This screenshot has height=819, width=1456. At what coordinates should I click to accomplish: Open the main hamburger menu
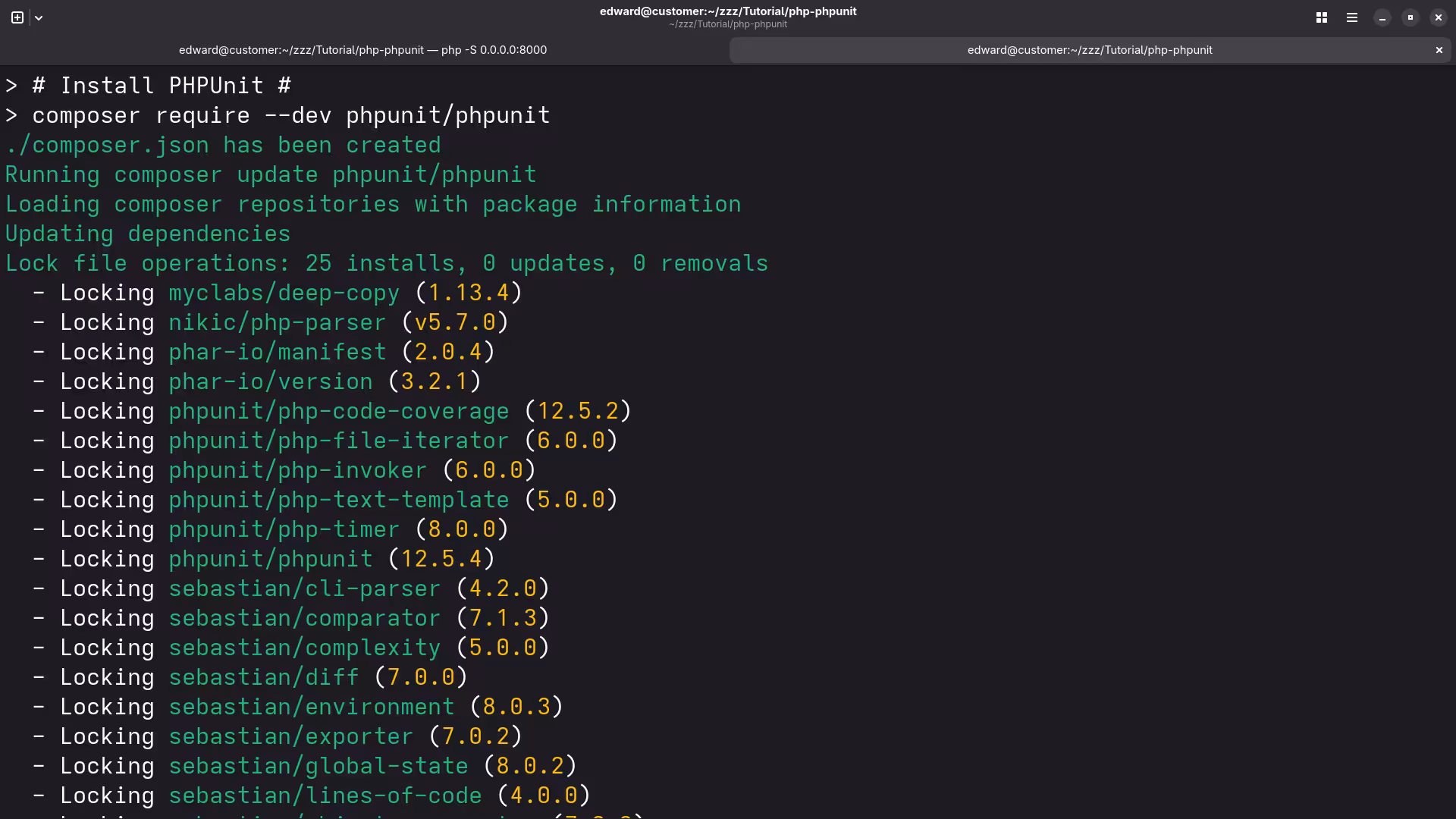(1351, 17)
